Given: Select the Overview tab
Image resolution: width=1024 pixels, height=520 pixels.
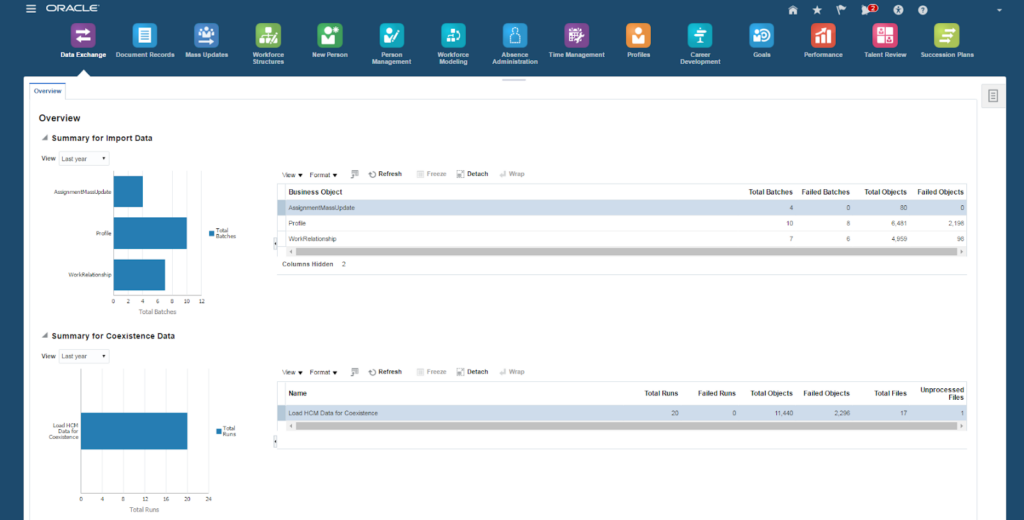Looking at the screenshot, I should (x=48, y=91).
